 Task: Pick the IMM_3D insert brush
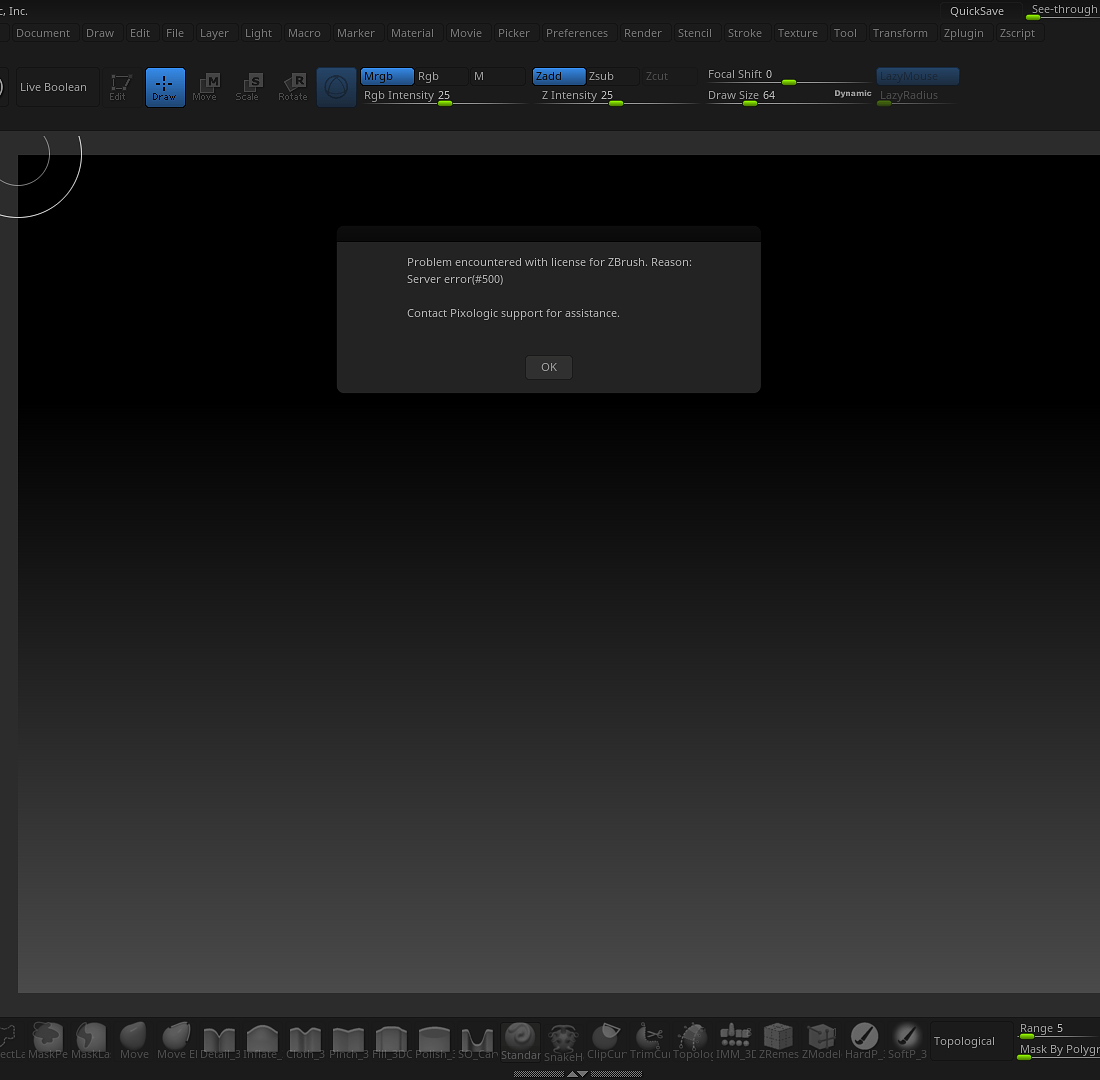(735, 1040)
